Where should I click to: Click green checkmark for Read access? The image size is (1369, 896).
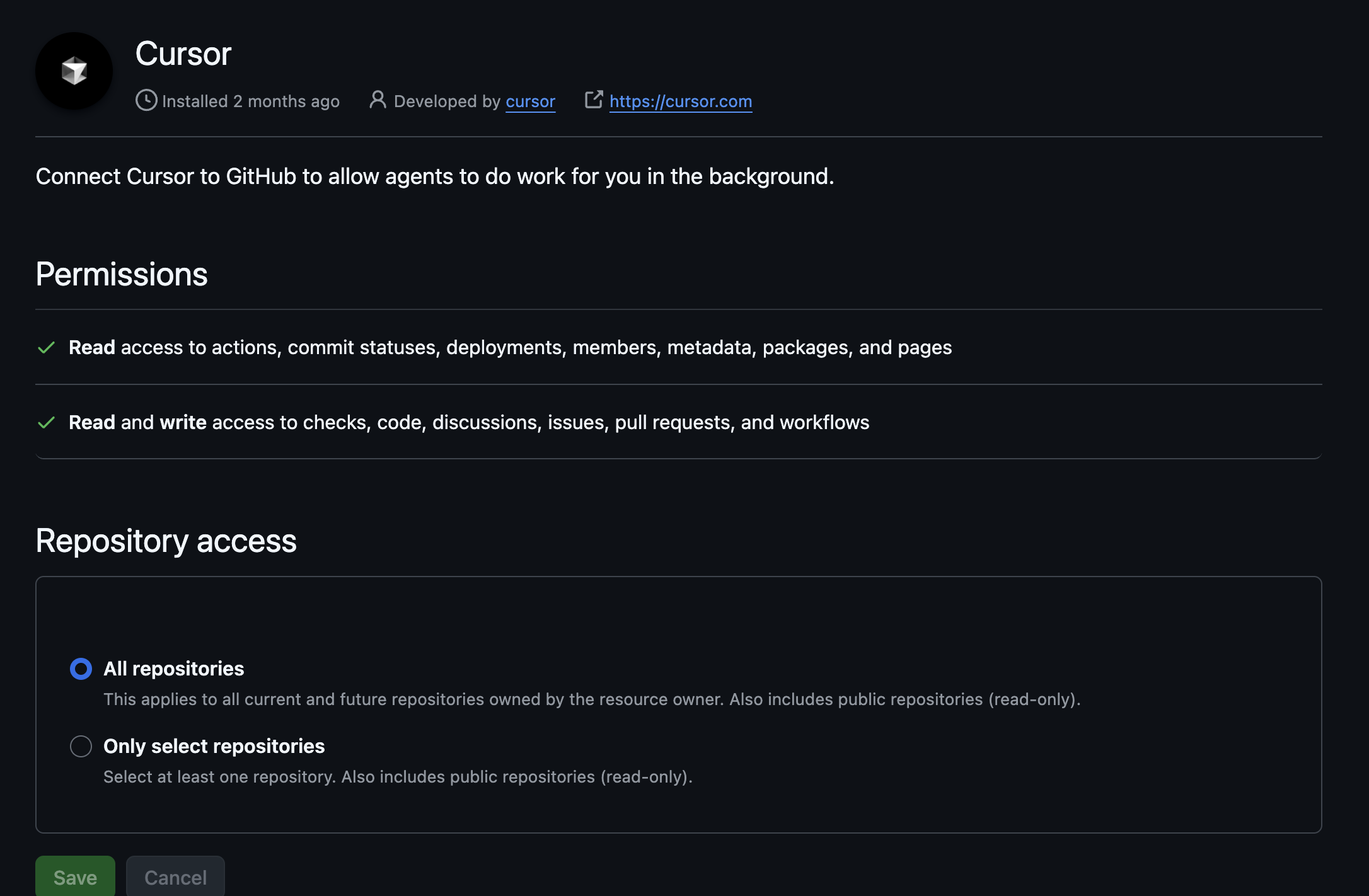coord(47,347)
